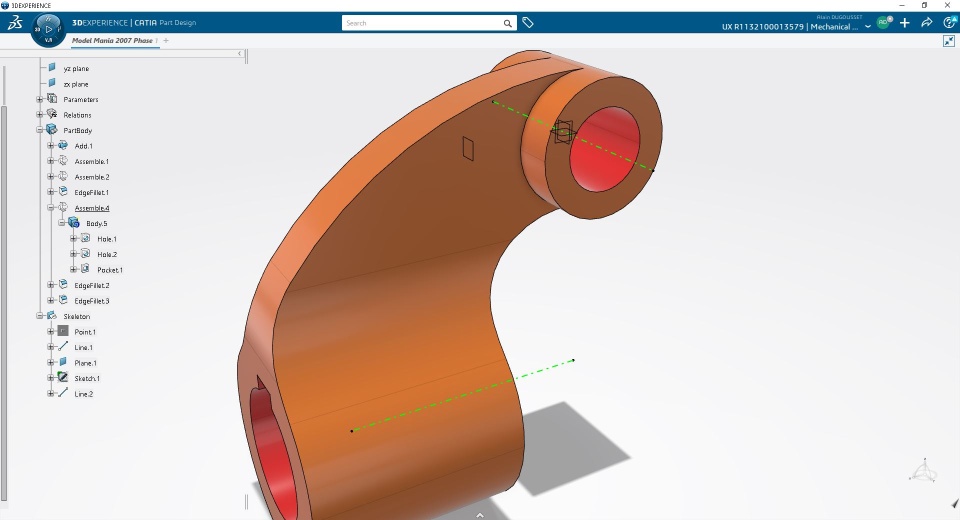This screenshot has height=520, width=960.
Task: Click the Assemble.2 feature icon
Action: point(63,176)
